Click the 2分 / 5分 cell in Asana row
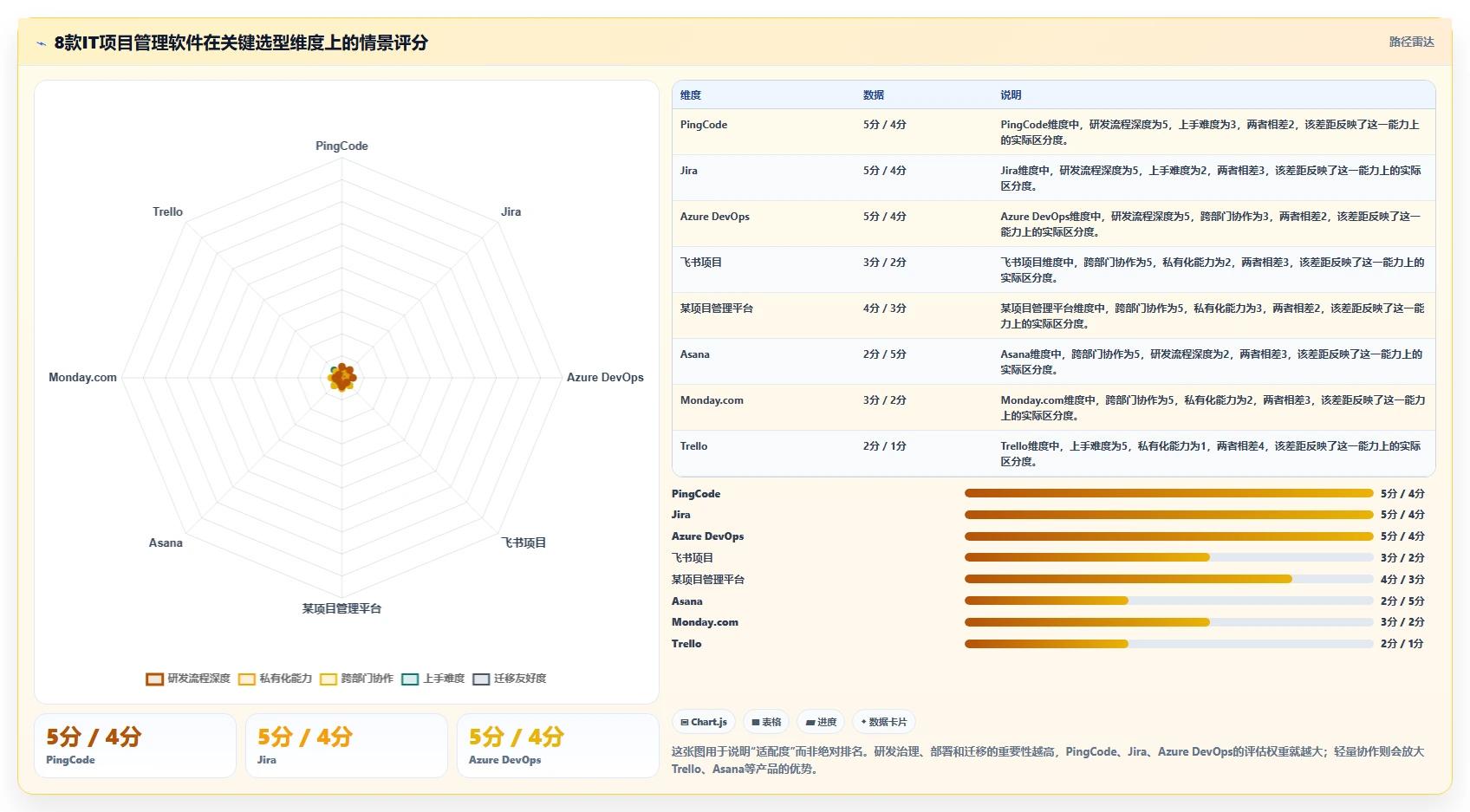 [x=884, y=354]
